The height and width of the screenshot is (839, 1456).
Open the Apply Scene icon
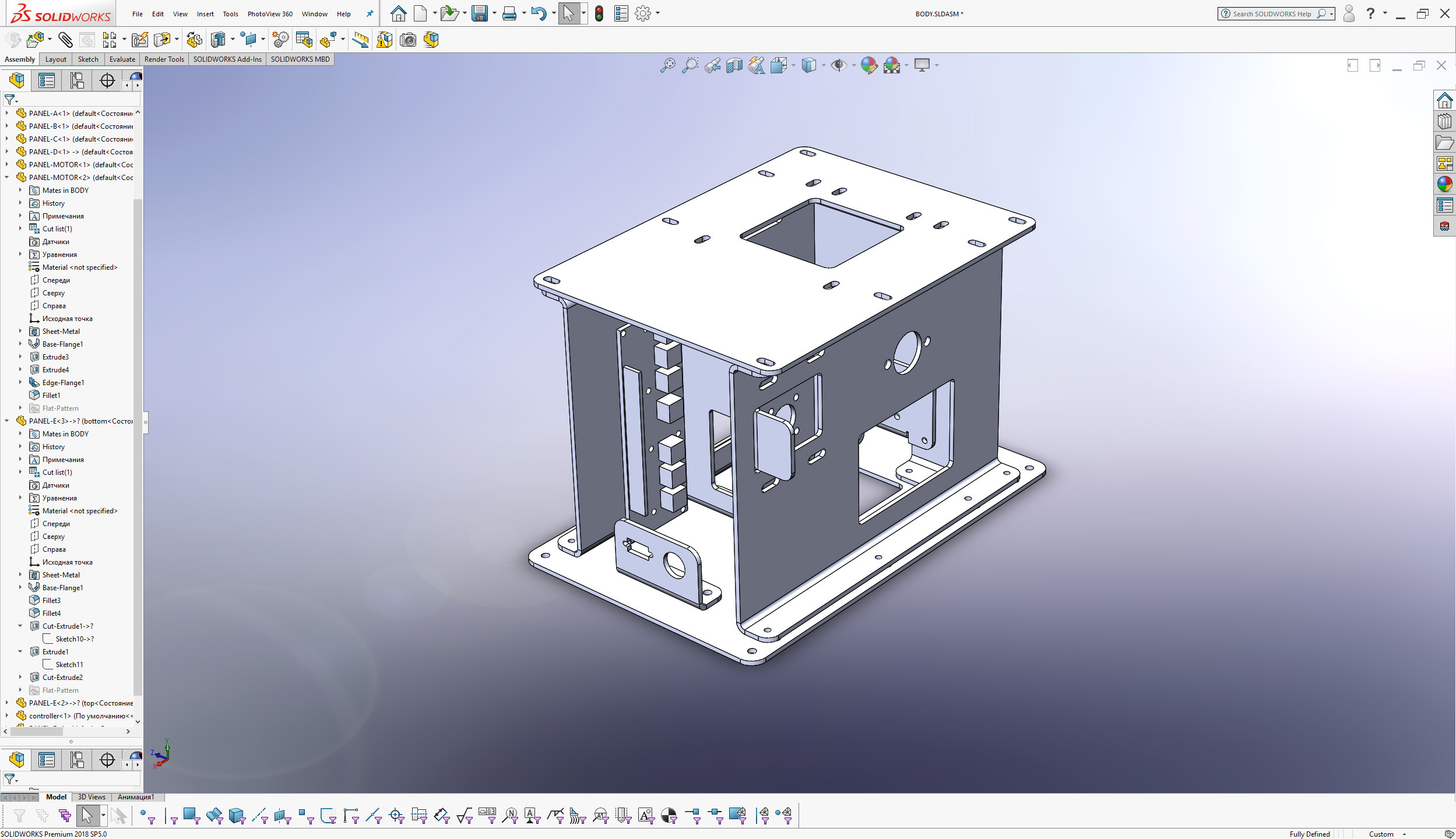892,65
